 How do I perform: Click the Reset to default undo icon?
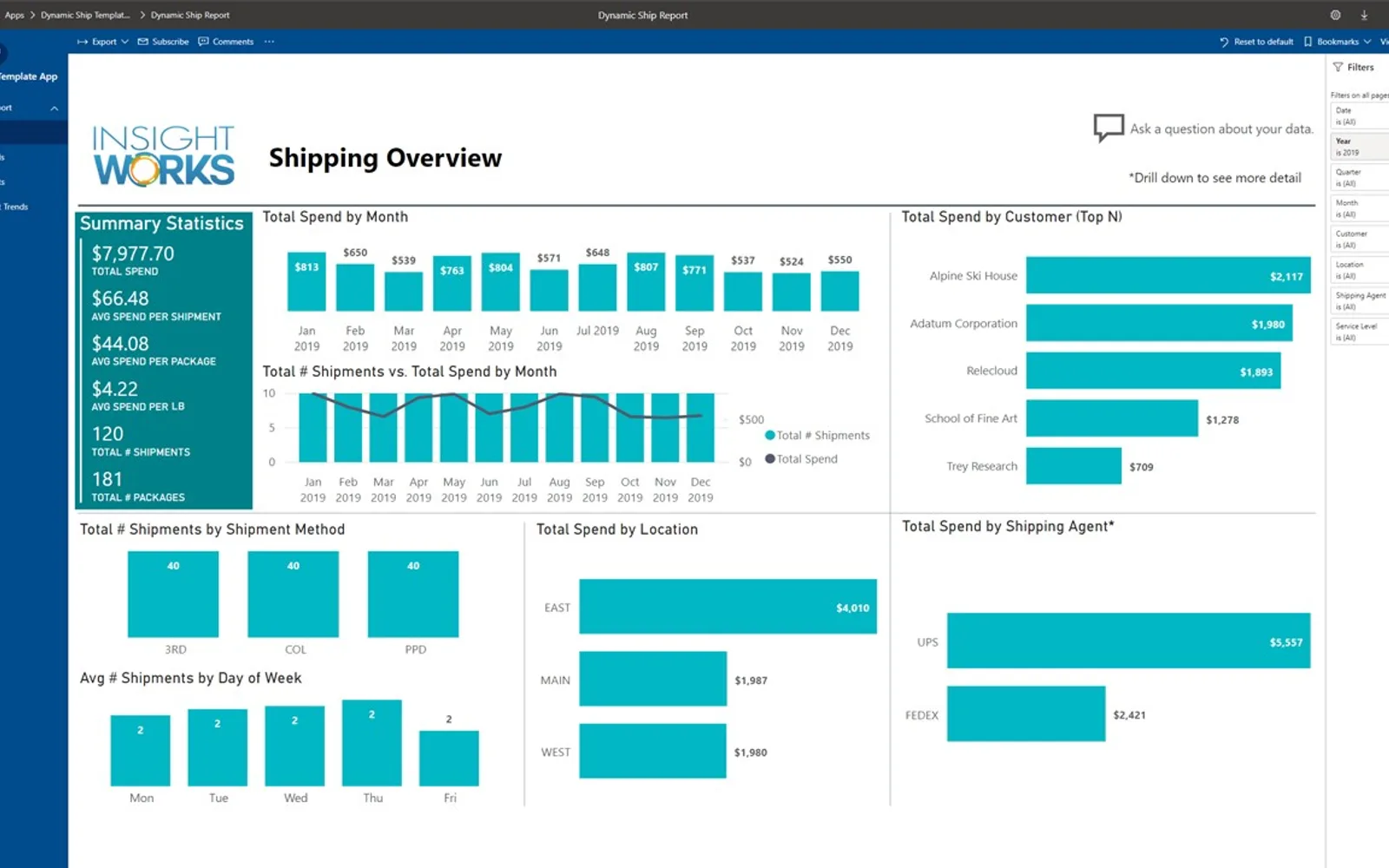[x=1224, y=42]
